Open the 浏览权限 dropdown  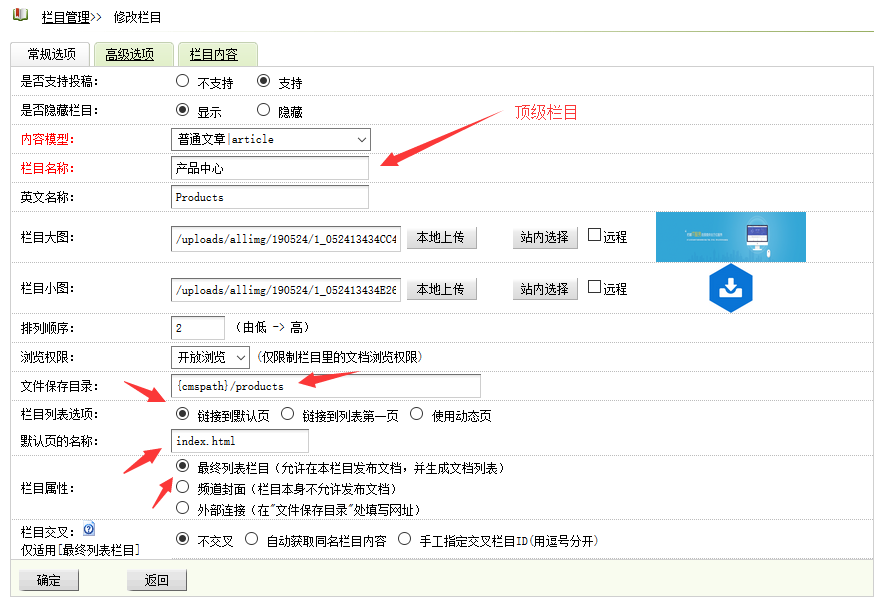(x=211, y=356)
